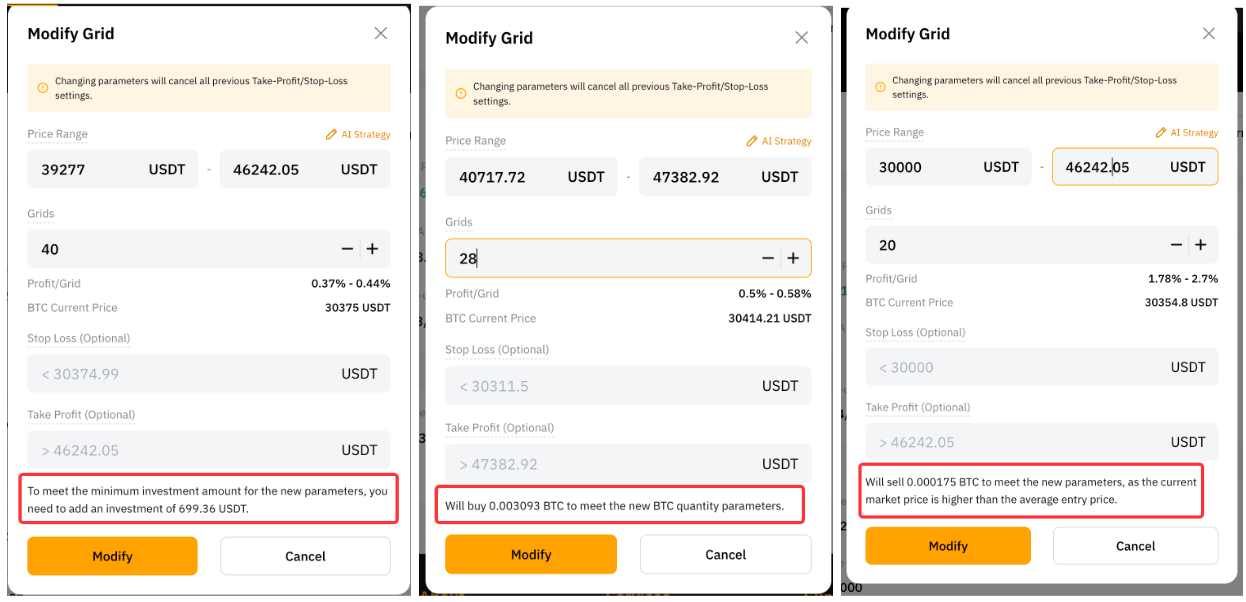Click plus stepper in the 40-grids field
The image size is (1246, 602).
tap(372, 249)
